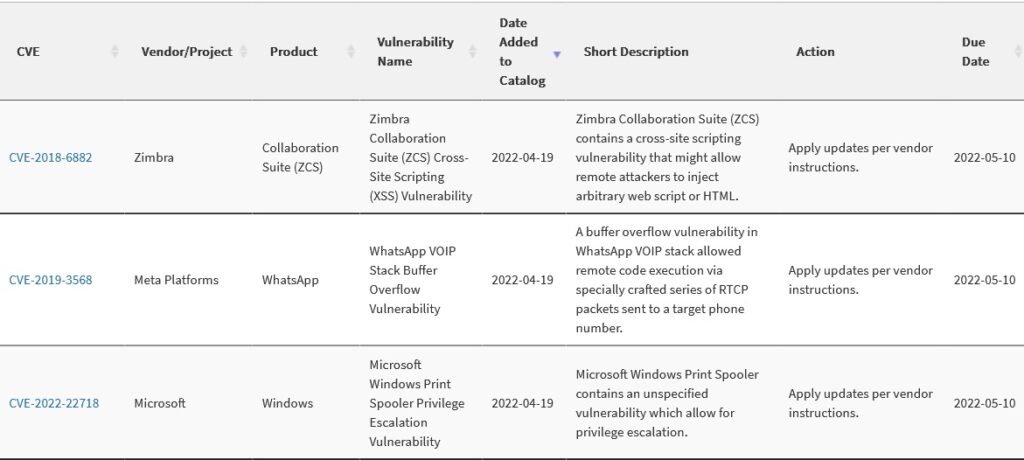Open the CVE-2022-22718 link
1024x460 pixels.
point(54,403)
